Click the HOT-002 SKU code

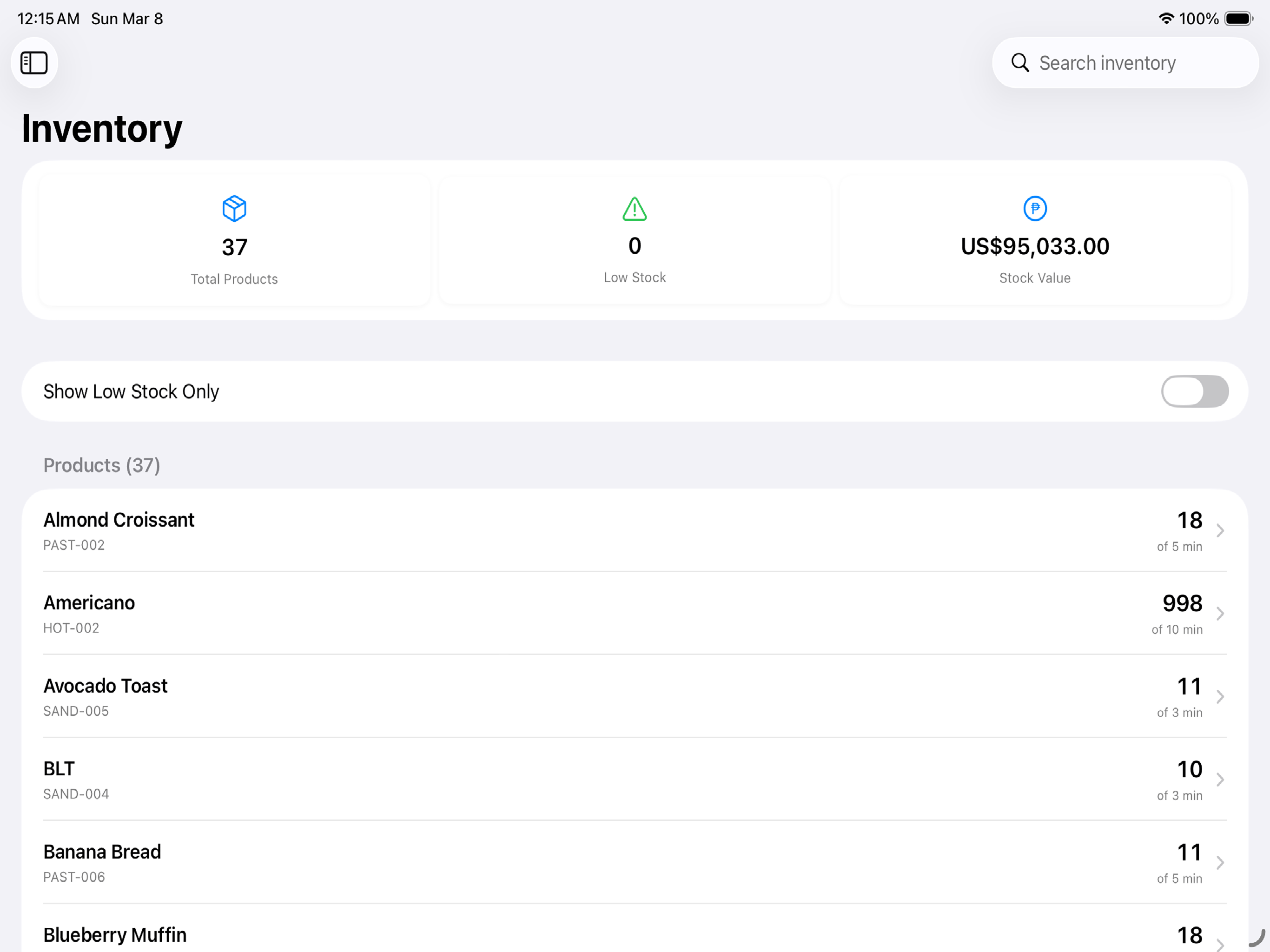pos(71,628)
